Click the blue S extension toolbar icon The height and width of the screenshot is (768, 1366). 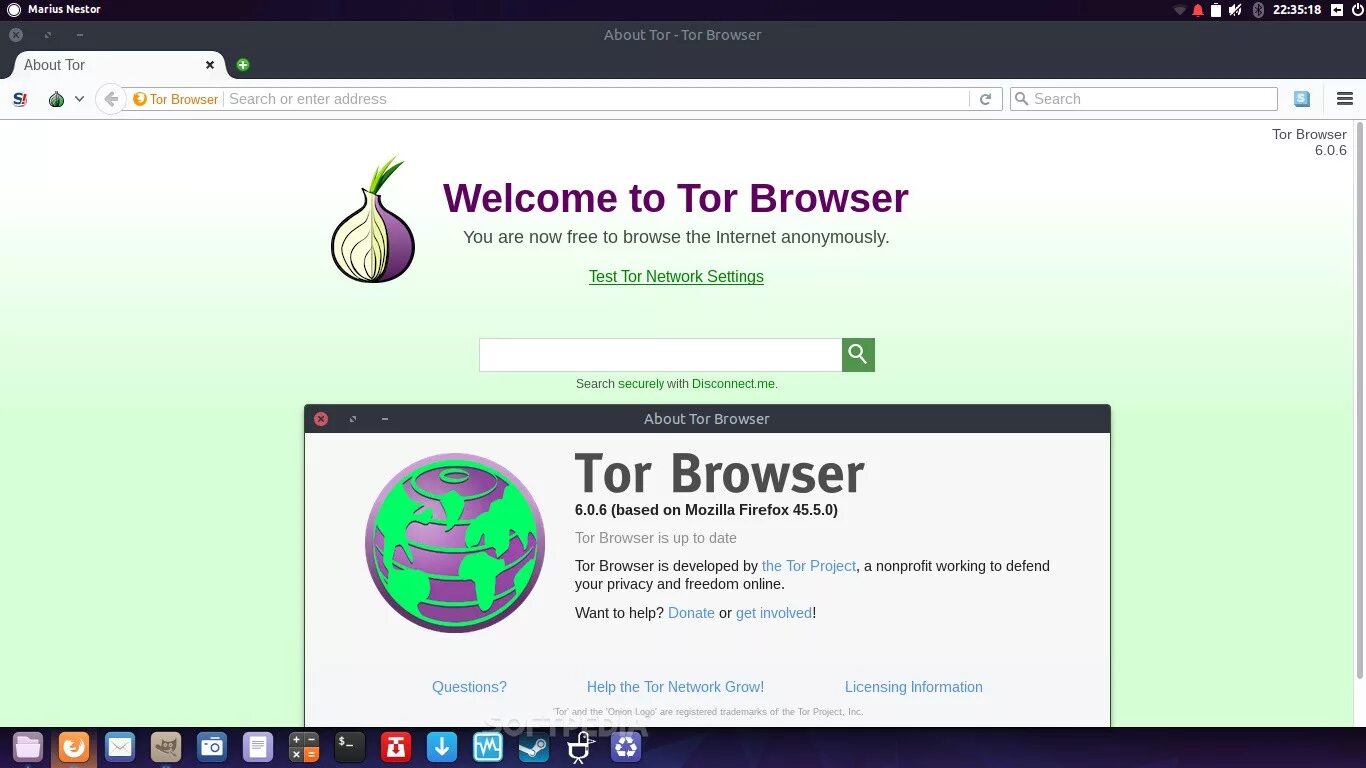coord(1301,99)
